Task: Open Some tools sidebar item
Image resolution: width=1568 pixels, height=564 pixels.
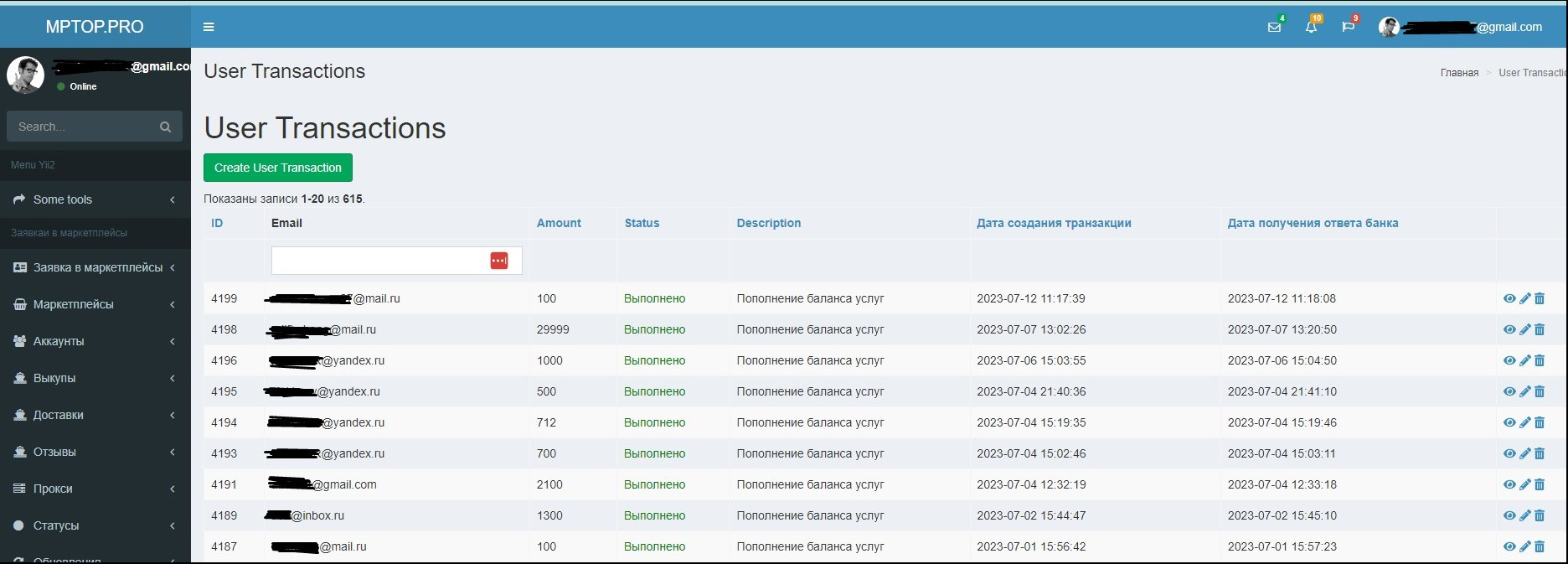Action: [95, 199]
